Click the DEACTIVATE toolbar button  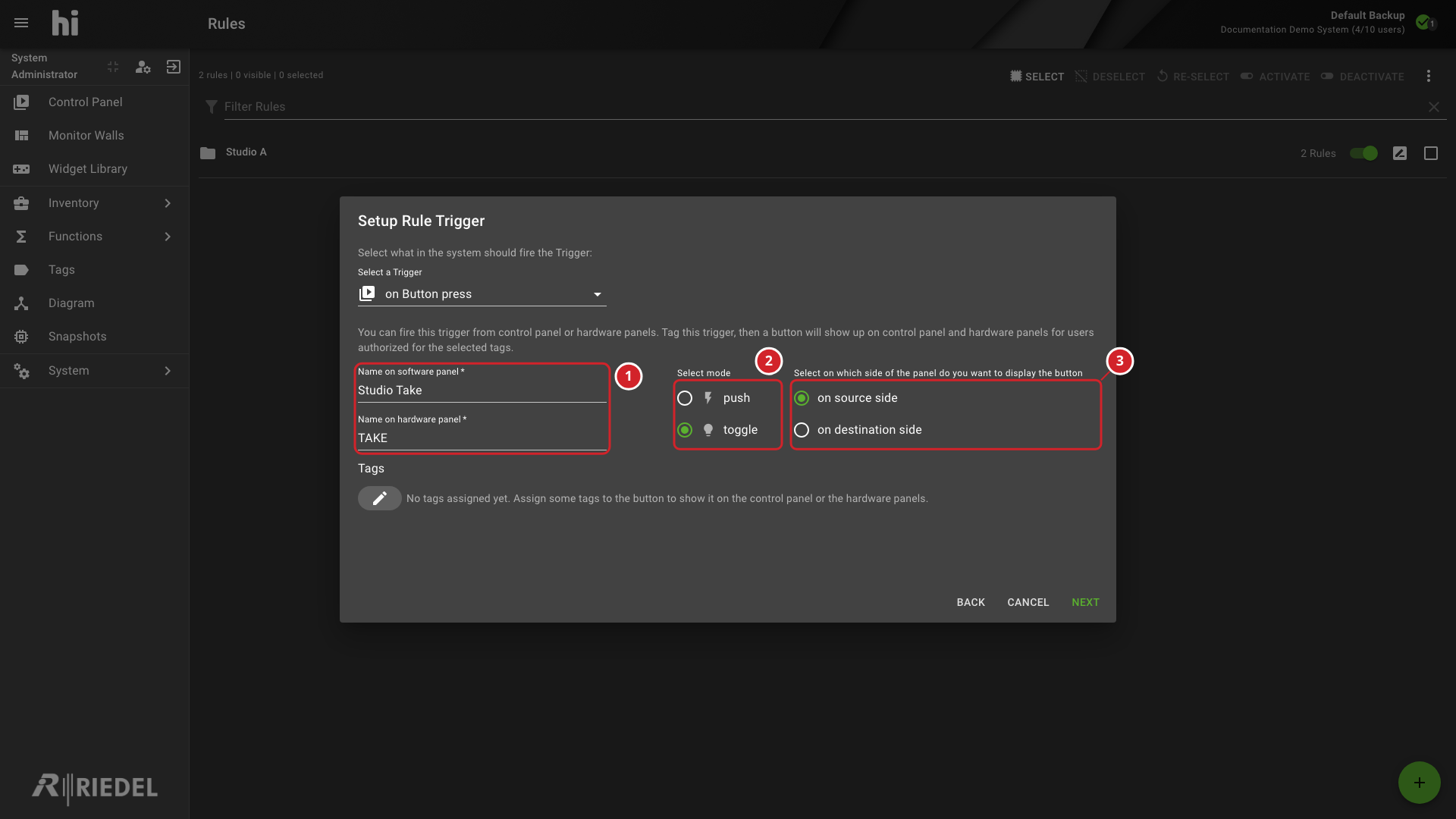point(1362,77)
